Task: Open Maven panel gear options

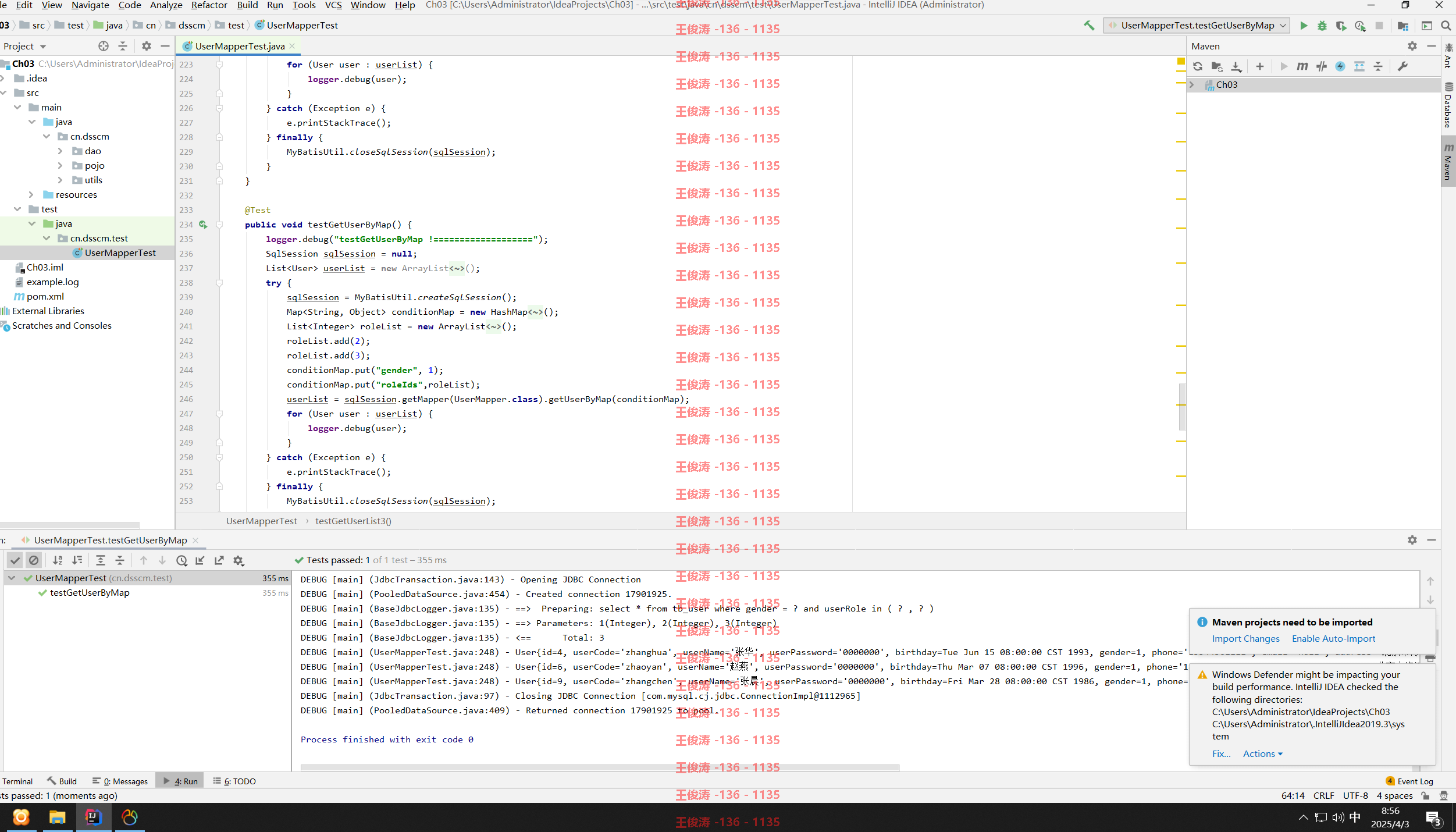Action: pyautogui.click(x=1412, y=46)
